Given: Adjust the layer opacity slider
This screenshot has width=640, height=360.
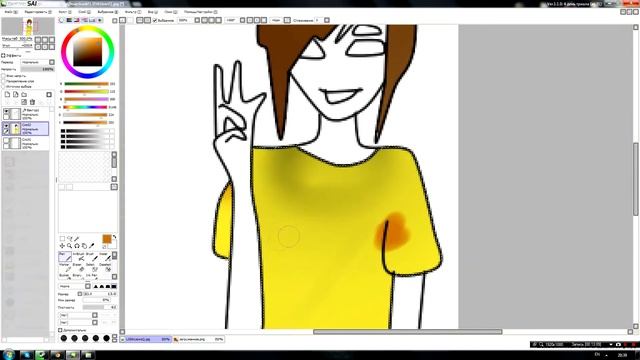Looking at the screenshot, I should (38, 69).
